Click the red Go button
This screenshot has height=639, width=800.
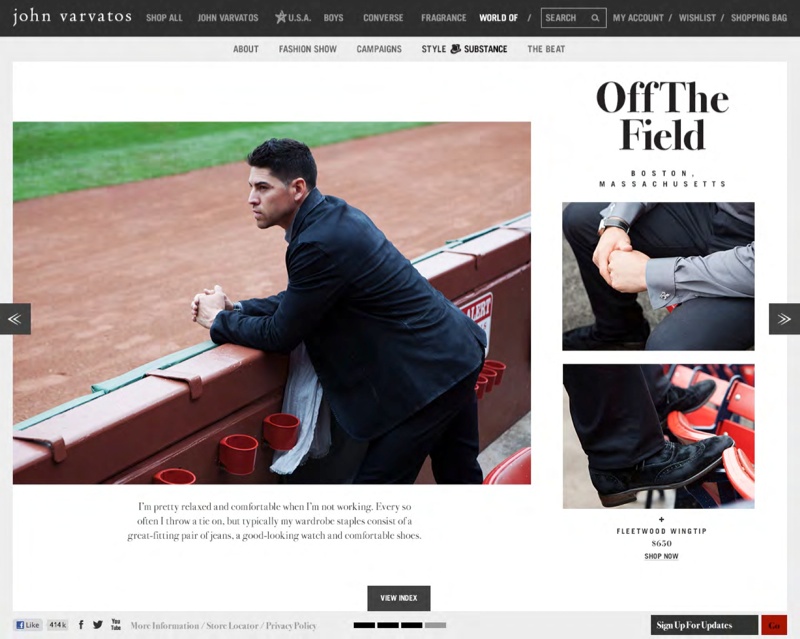[x=774, y=625]
